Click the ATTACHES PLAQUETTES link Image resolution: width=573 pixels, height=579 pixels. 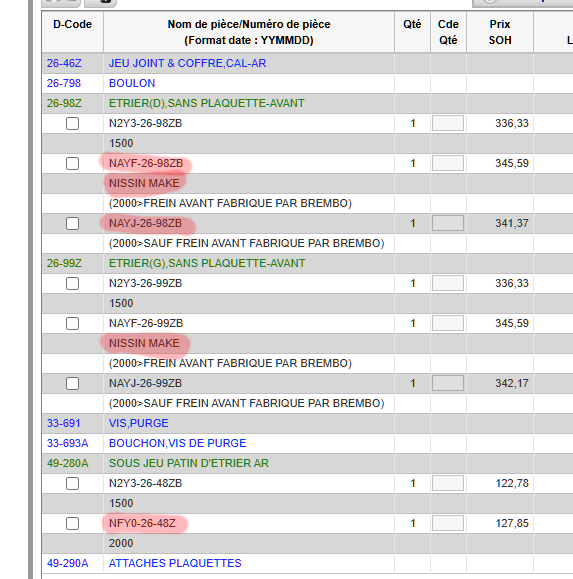(175, 563)
